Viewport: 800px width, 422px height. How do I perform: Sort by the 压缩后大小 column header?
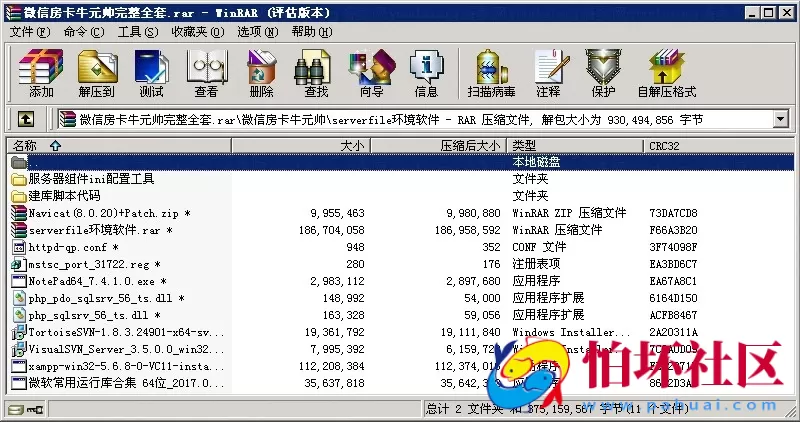[438, 146]
